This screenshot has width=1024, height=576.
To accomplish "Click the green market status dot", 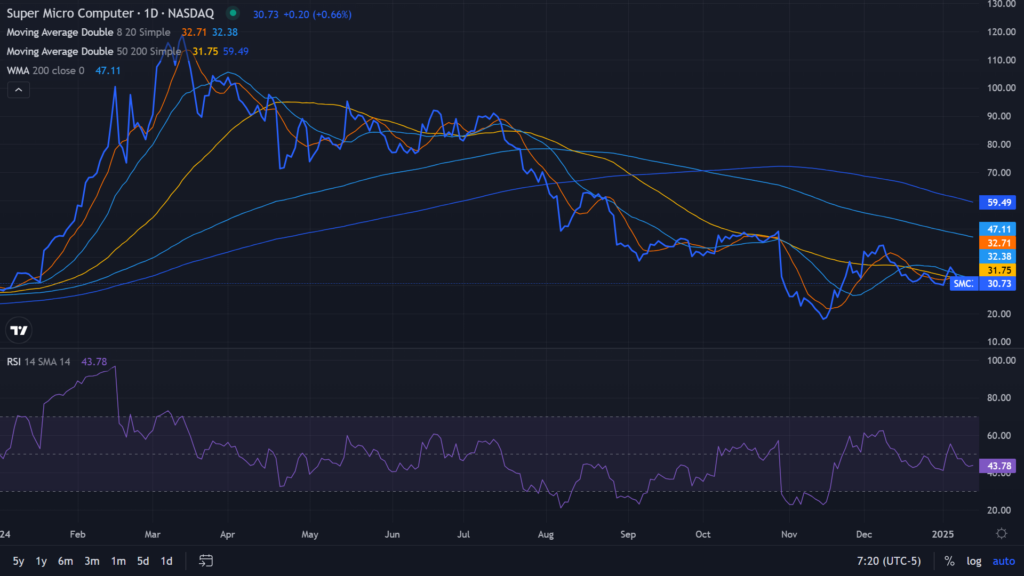I will 233,14.
